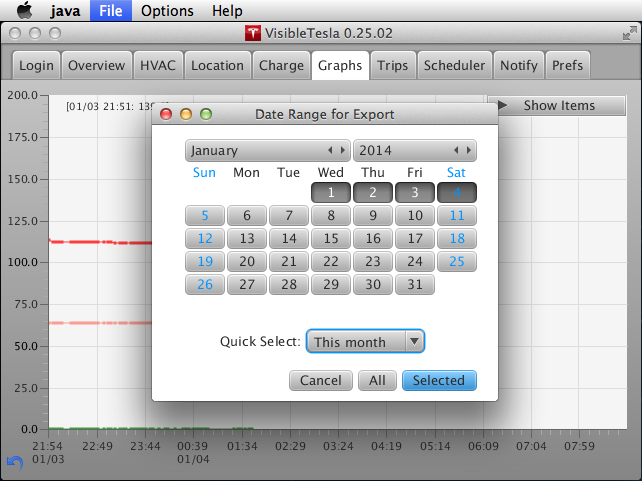The height and width of the screenshot is (481, 642).
Task: Click the Selected button
Action: [439, 380]
